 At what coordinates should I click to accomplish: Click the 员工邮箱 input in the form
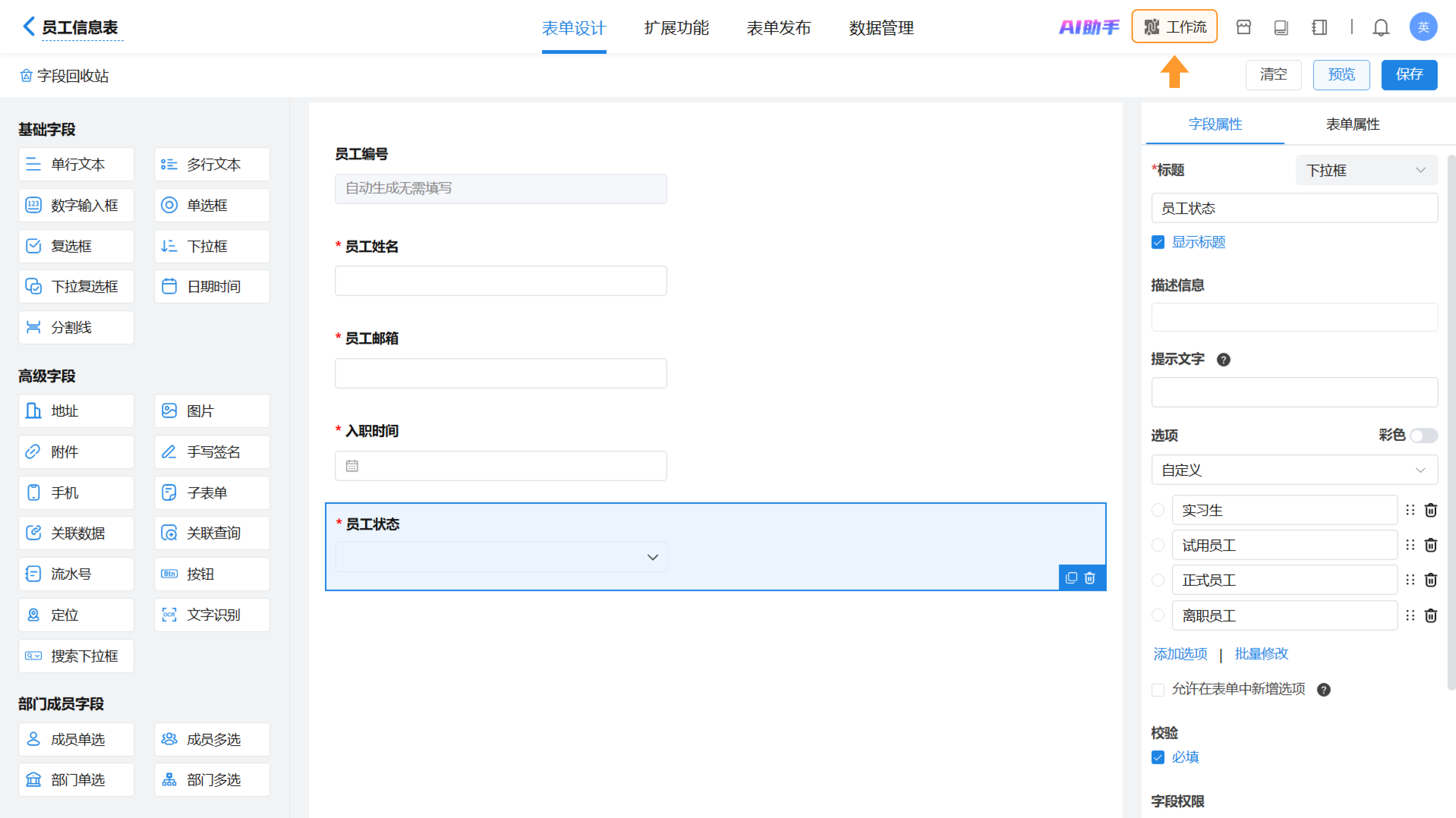(x=501, y=373)
